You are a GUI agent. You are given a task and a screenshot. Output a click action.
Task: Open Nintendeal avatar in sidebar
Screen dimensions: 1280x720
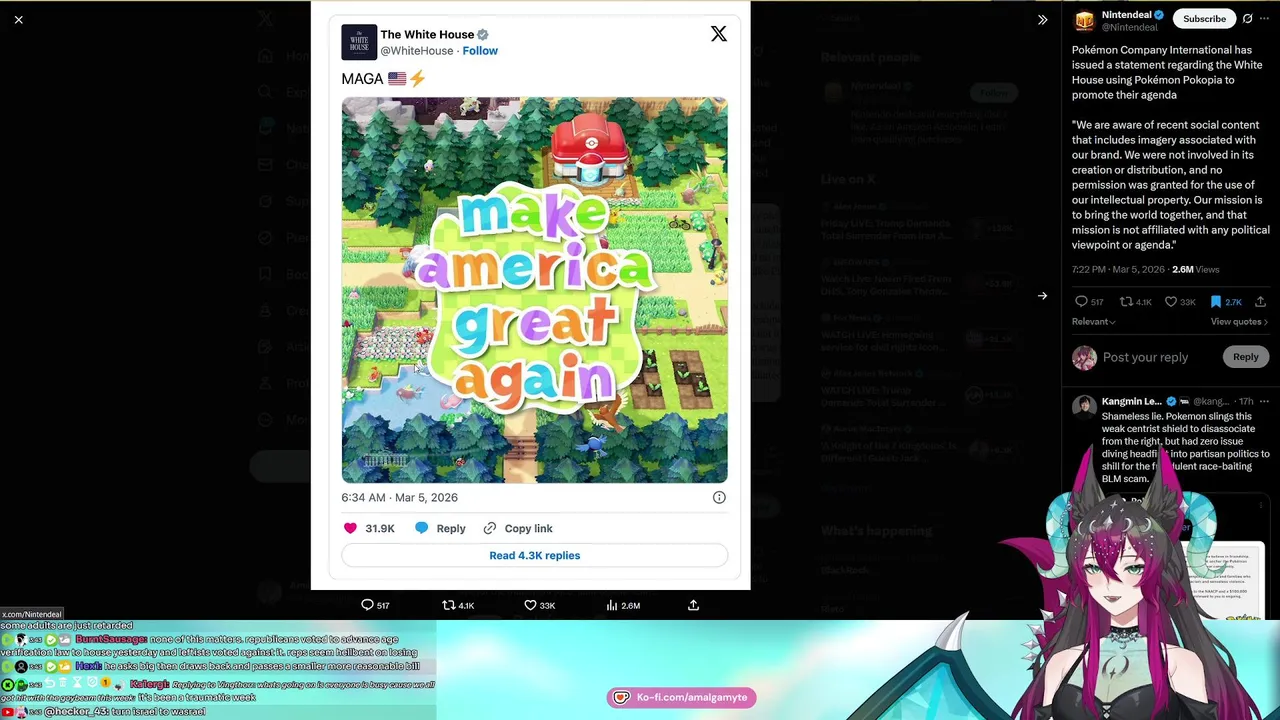tap(1084, 20)
